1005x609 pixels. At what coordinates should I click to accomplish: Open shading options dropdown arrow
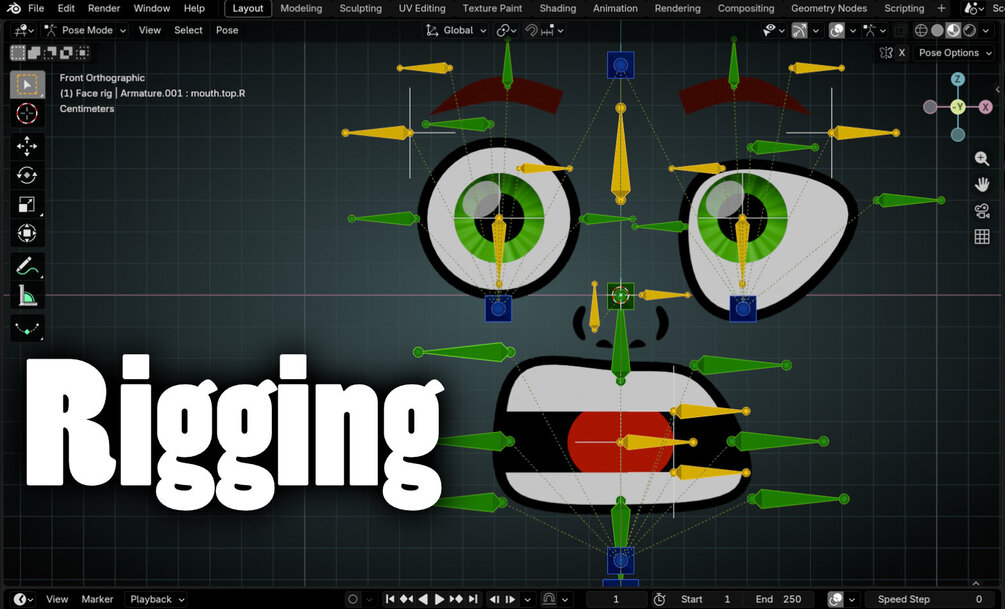[988, 30]
